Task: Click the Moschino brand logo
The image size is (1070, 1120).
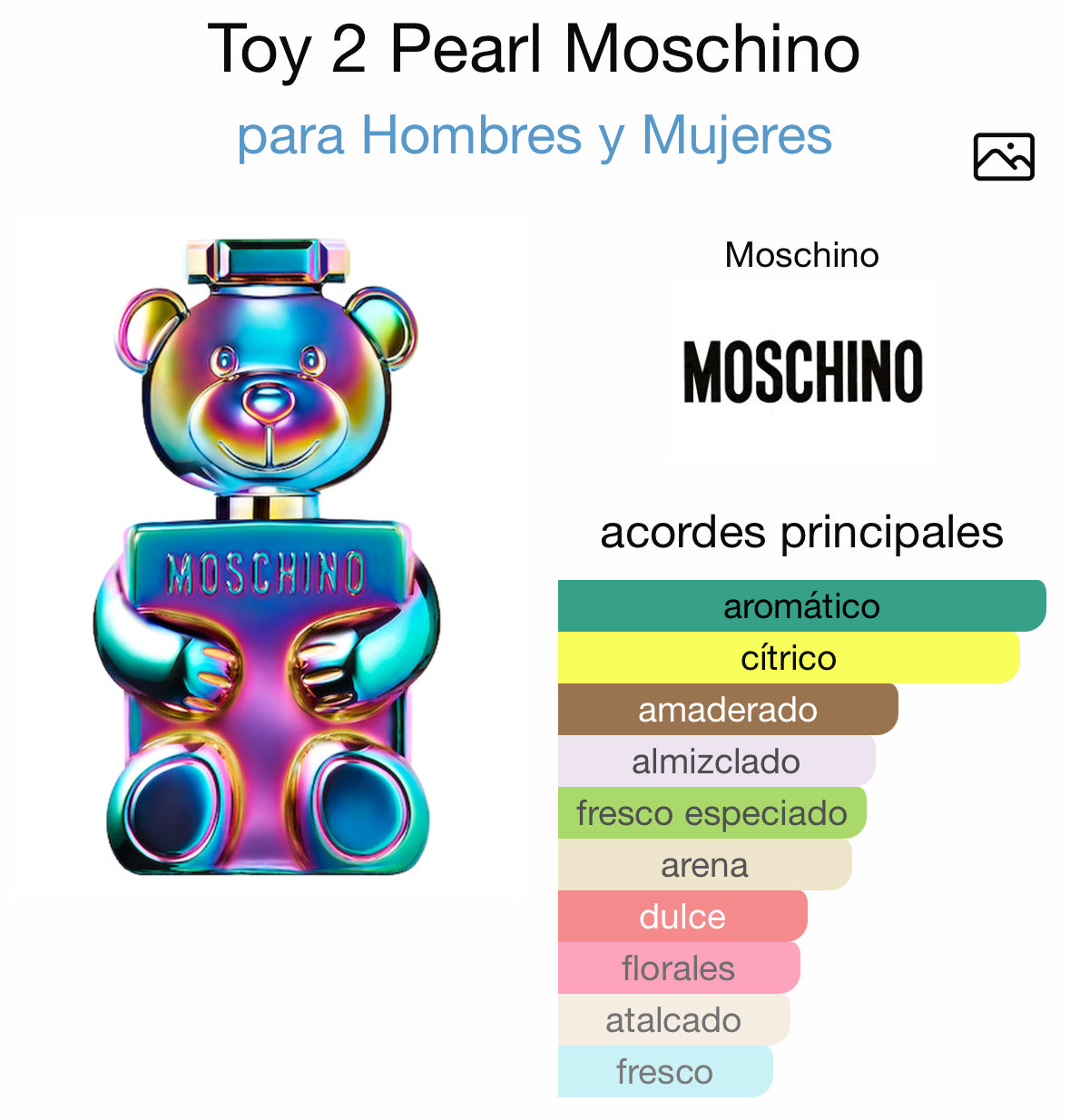Action: tap(802, 371)
